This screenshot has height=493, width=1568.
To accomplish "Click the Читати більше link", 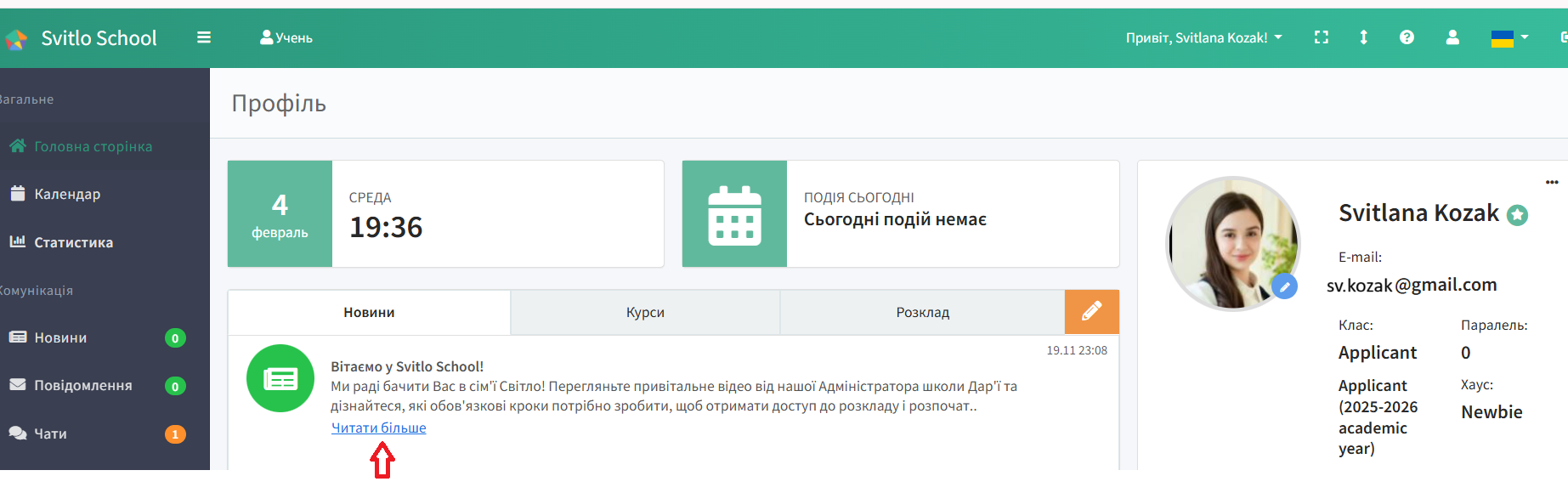I will click(379, 428).
